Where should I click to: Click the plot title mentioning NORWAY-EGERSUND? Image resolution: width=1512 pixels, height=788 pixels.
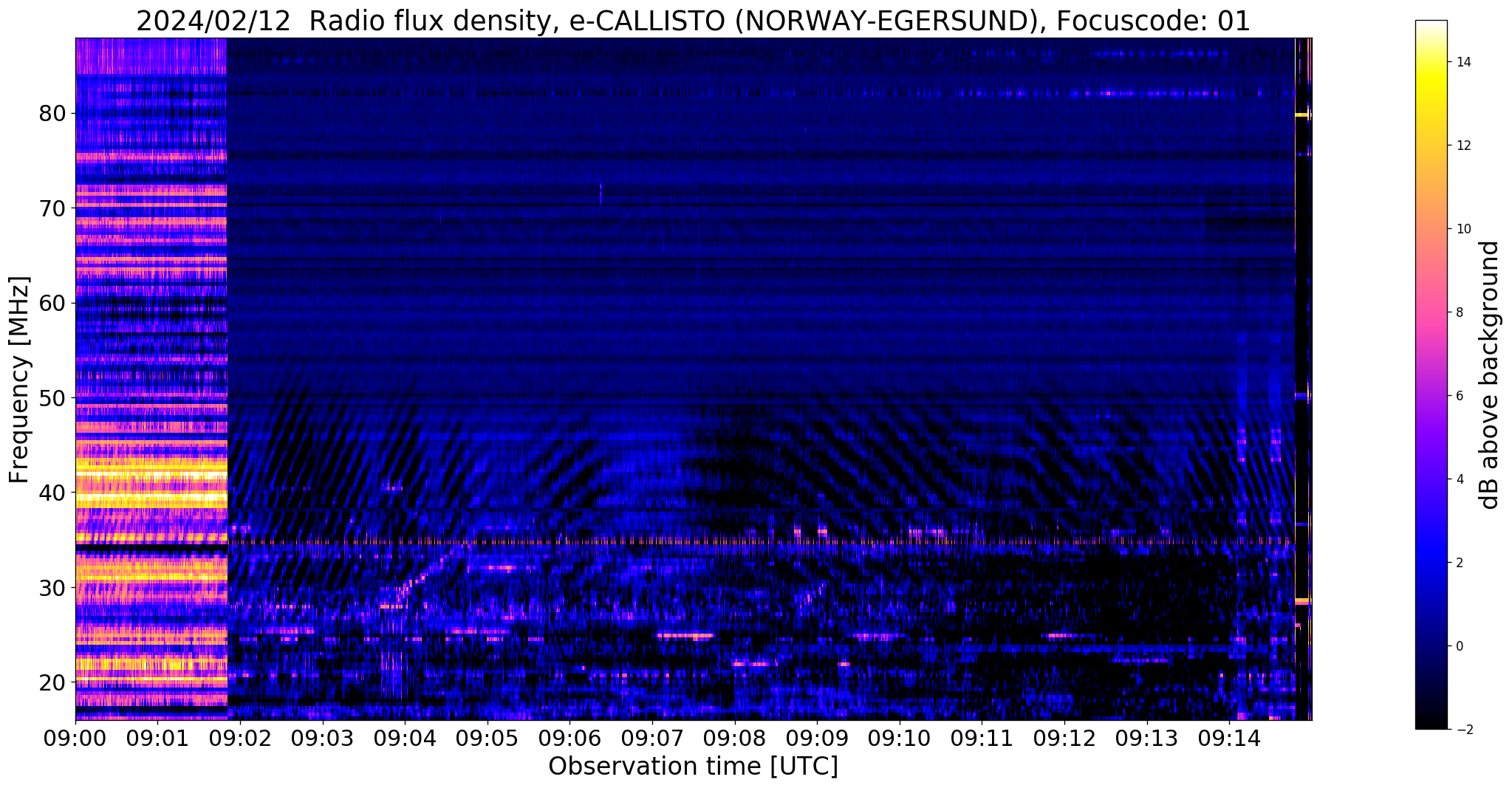coord(693,21)
